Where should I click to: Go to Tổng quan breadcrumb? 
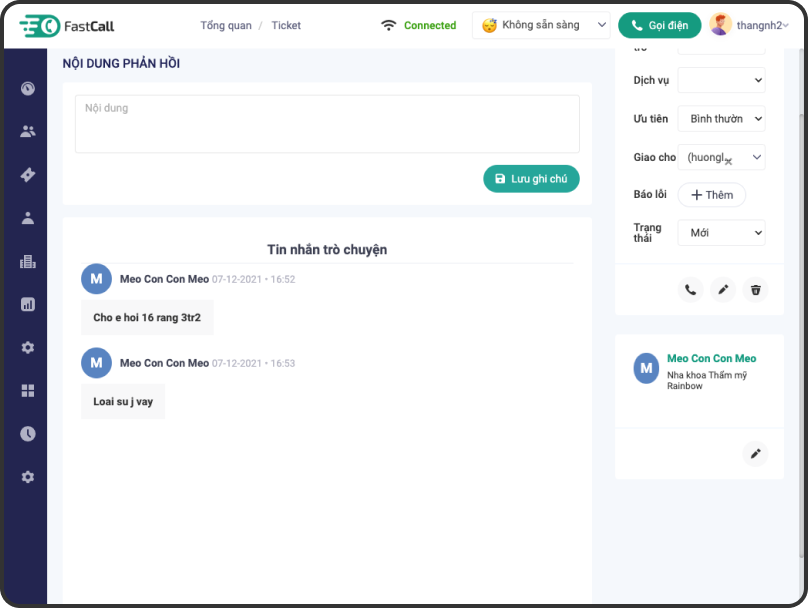[x=226, y=25]
